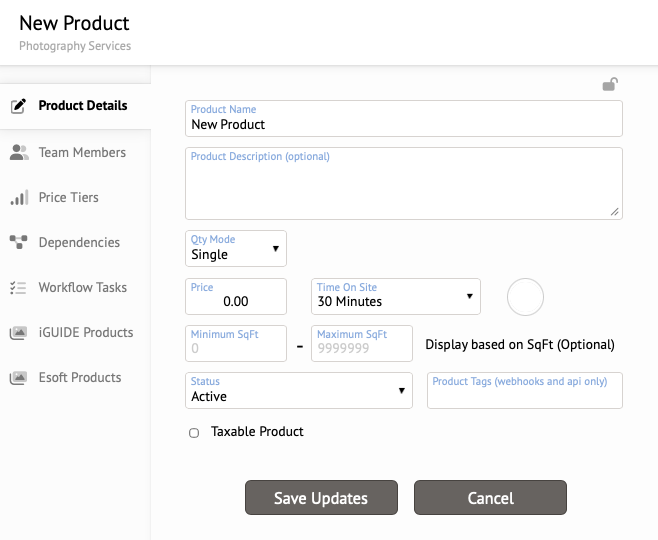Click the Price Tiers bar chart icon

click(x=19, y=197)
